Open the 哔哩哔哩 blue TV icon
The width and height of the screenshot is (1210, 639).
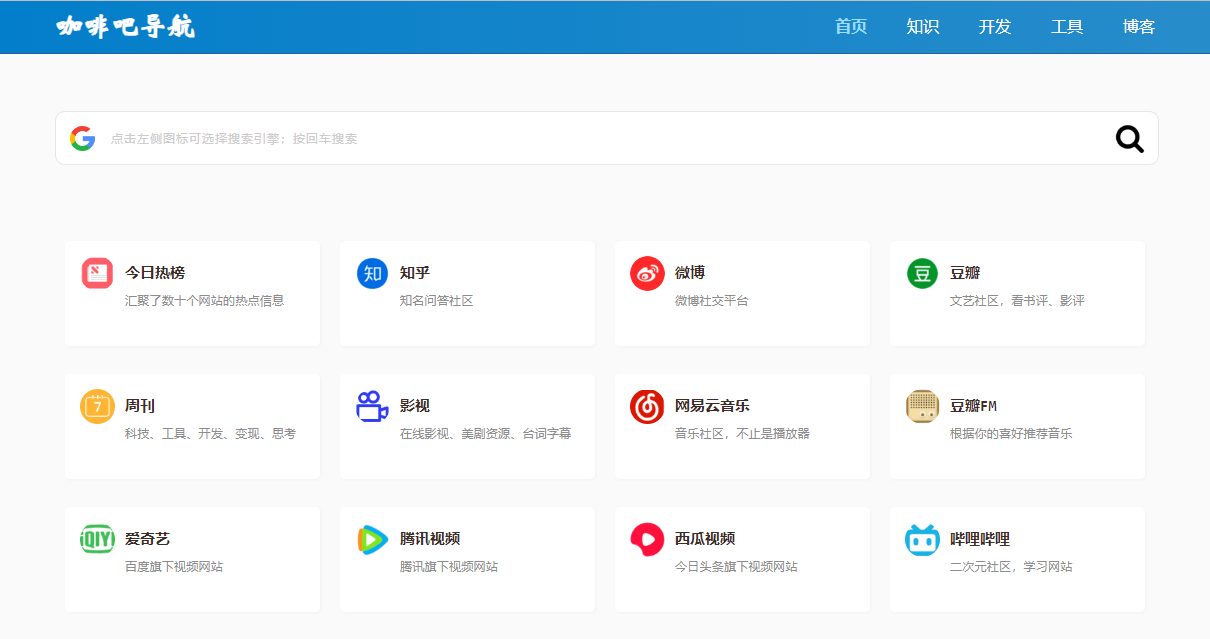922,539
